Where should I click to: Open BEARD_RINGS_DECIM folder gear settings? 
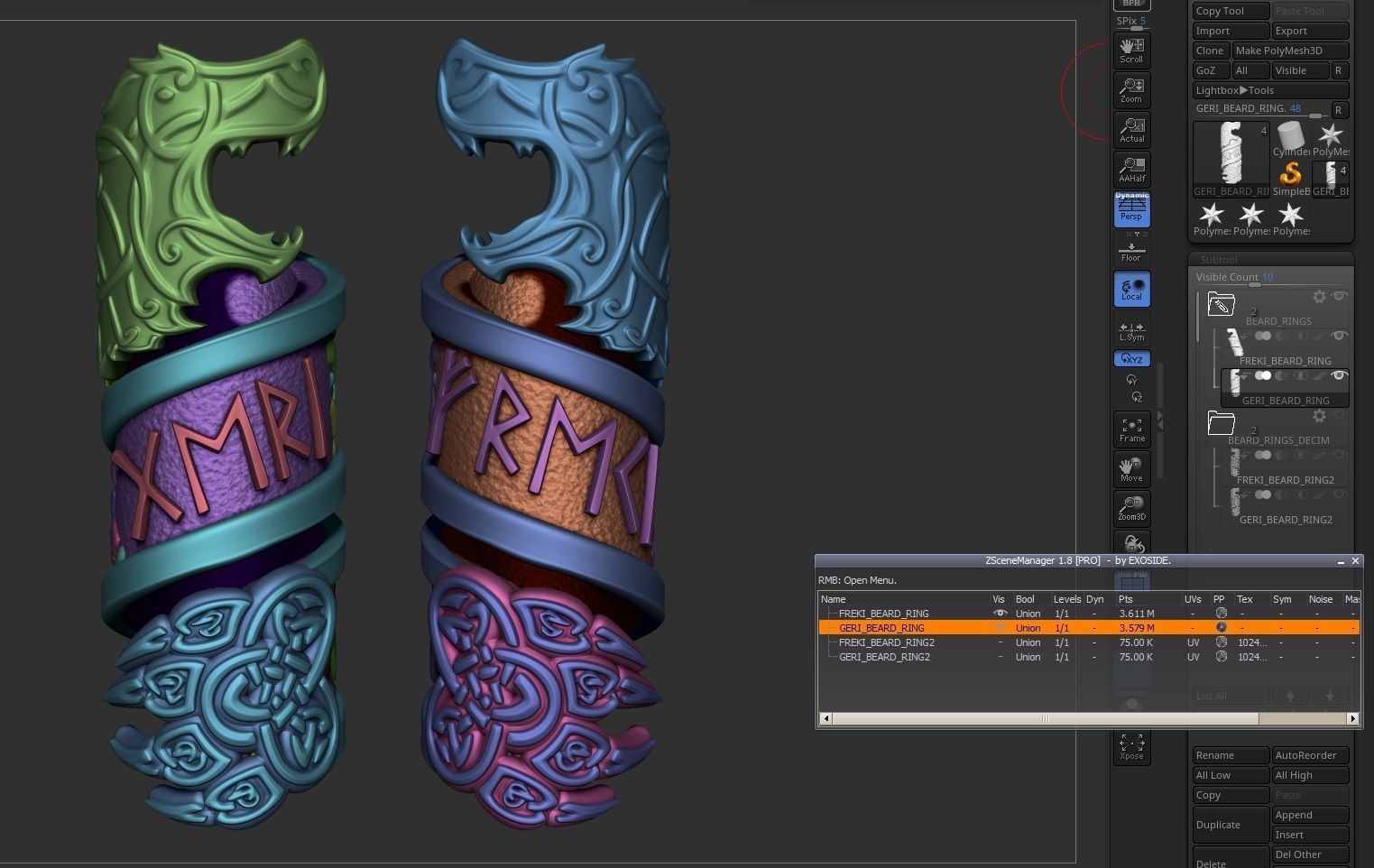pos(1319,416)
